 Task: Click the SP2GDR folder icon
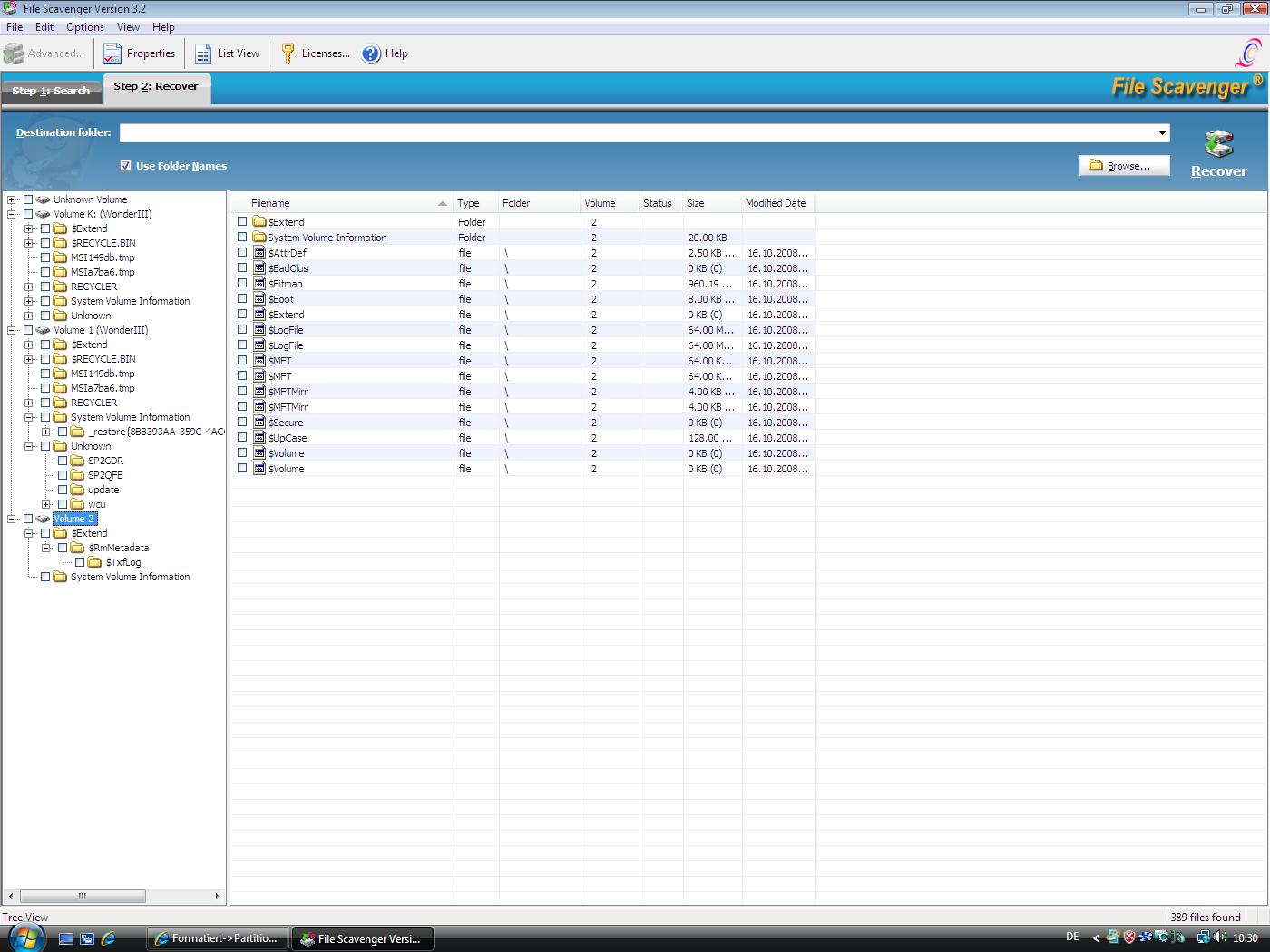point(77,461)
